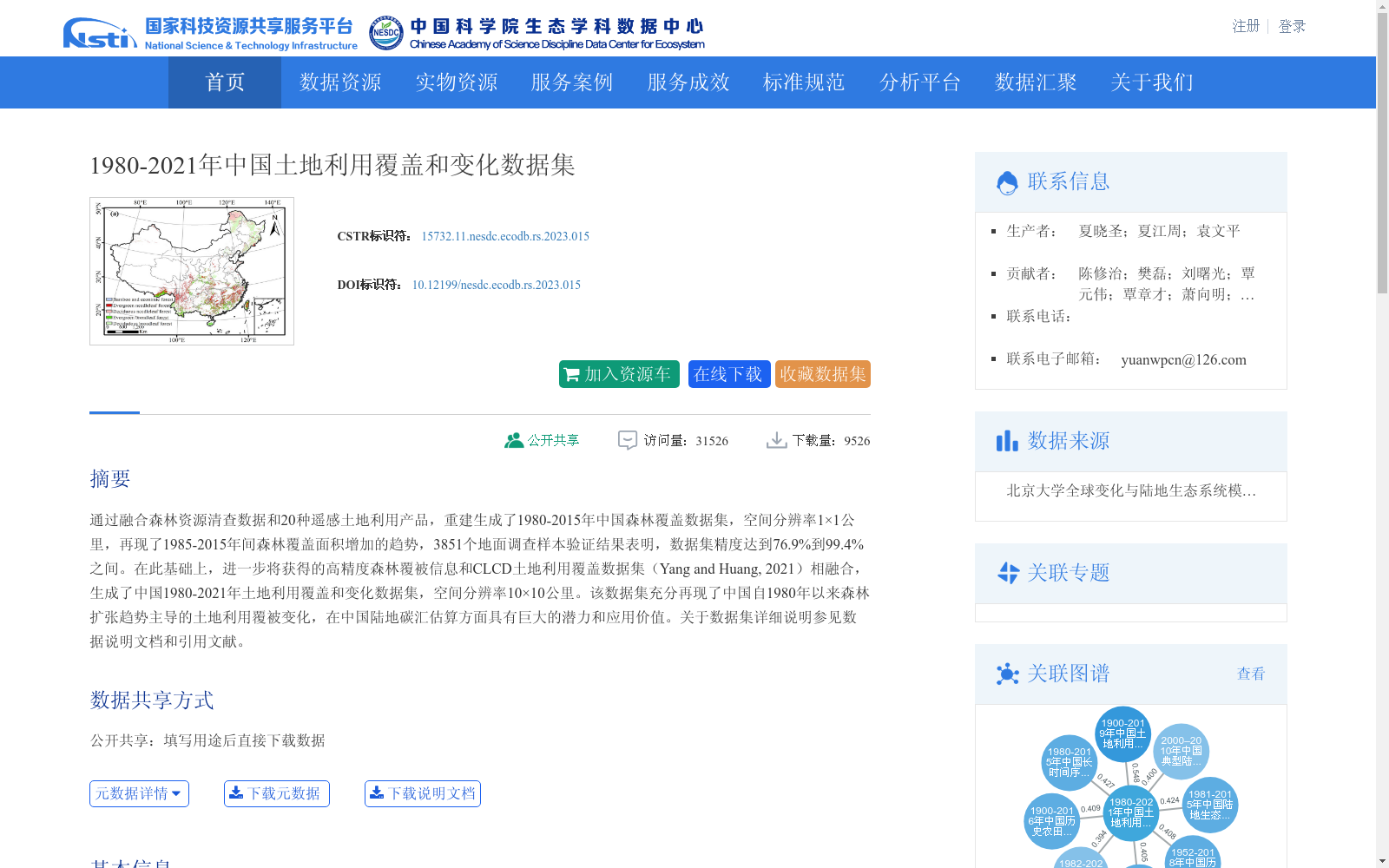This screenshot has height=868, width=1389.
Task: Click the download count icon
Action: pyautogui.click(x=776, y=440)
